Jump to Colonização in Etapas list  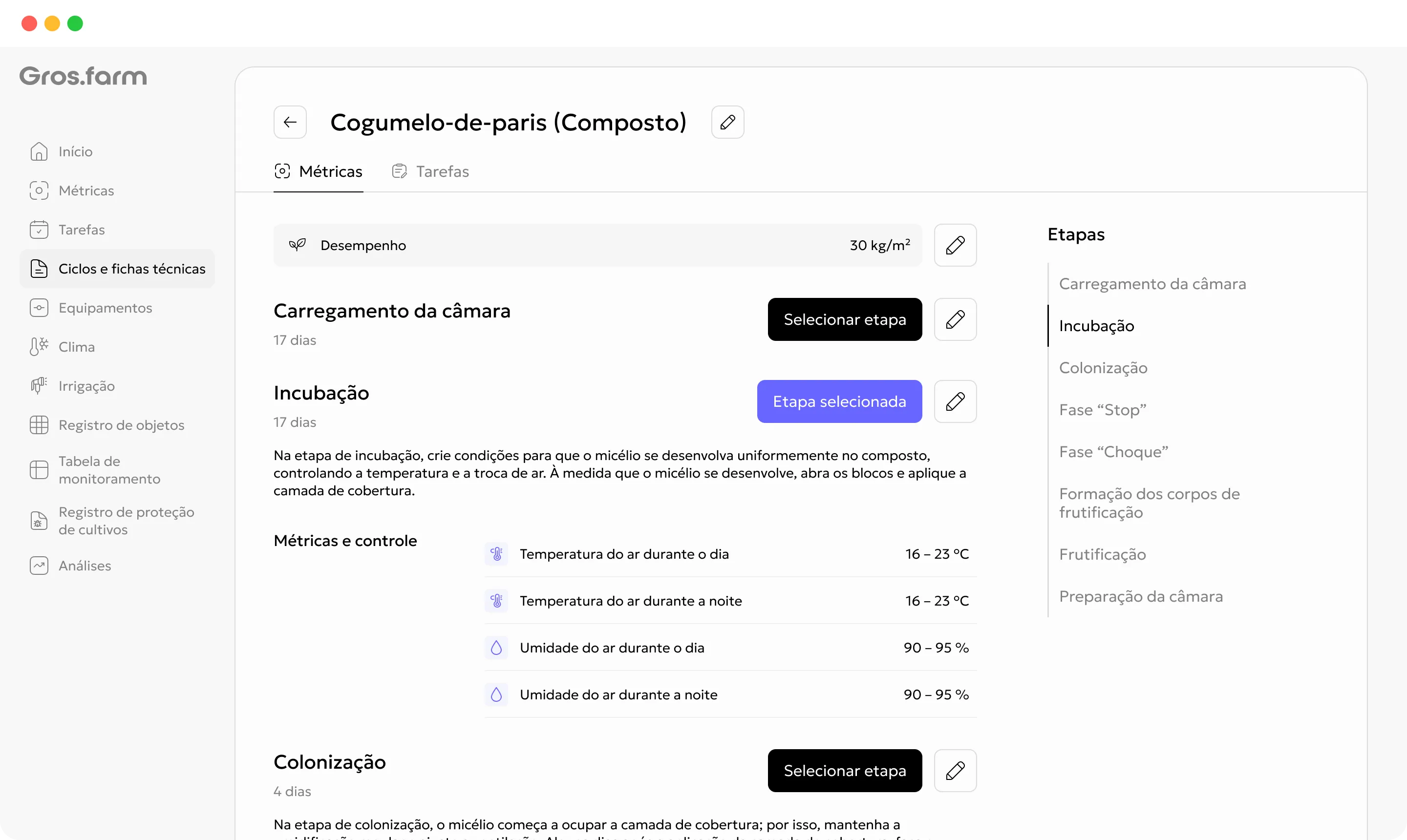point(1103,368)
